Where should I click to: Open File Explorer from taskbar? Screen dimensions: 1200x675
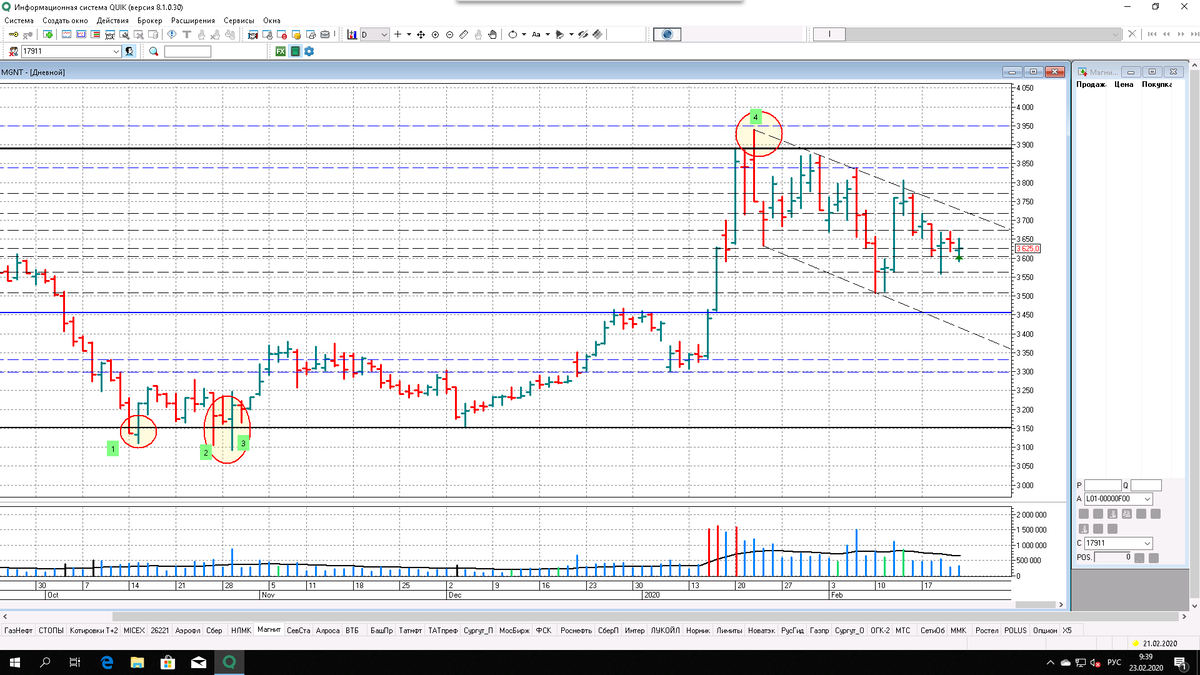(x=137, y=662)
